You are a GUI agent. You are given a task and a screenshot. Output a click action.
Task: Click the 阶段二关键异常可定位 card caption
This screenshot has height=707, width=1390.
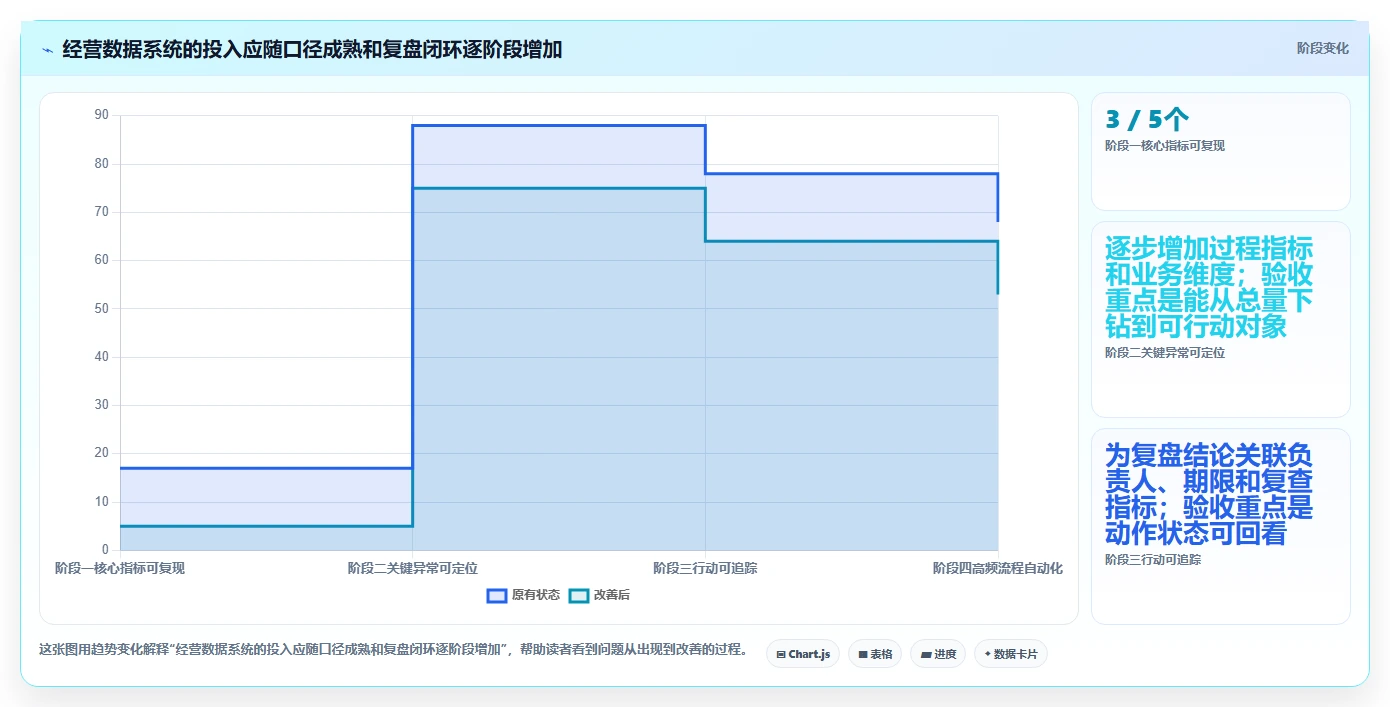point(1165,353)
